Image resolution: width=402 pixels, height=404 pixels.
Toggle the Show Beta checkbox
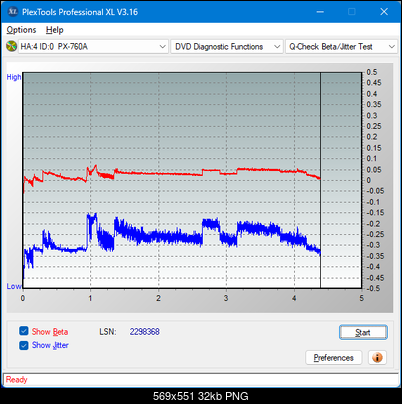[x=24, y=331]
